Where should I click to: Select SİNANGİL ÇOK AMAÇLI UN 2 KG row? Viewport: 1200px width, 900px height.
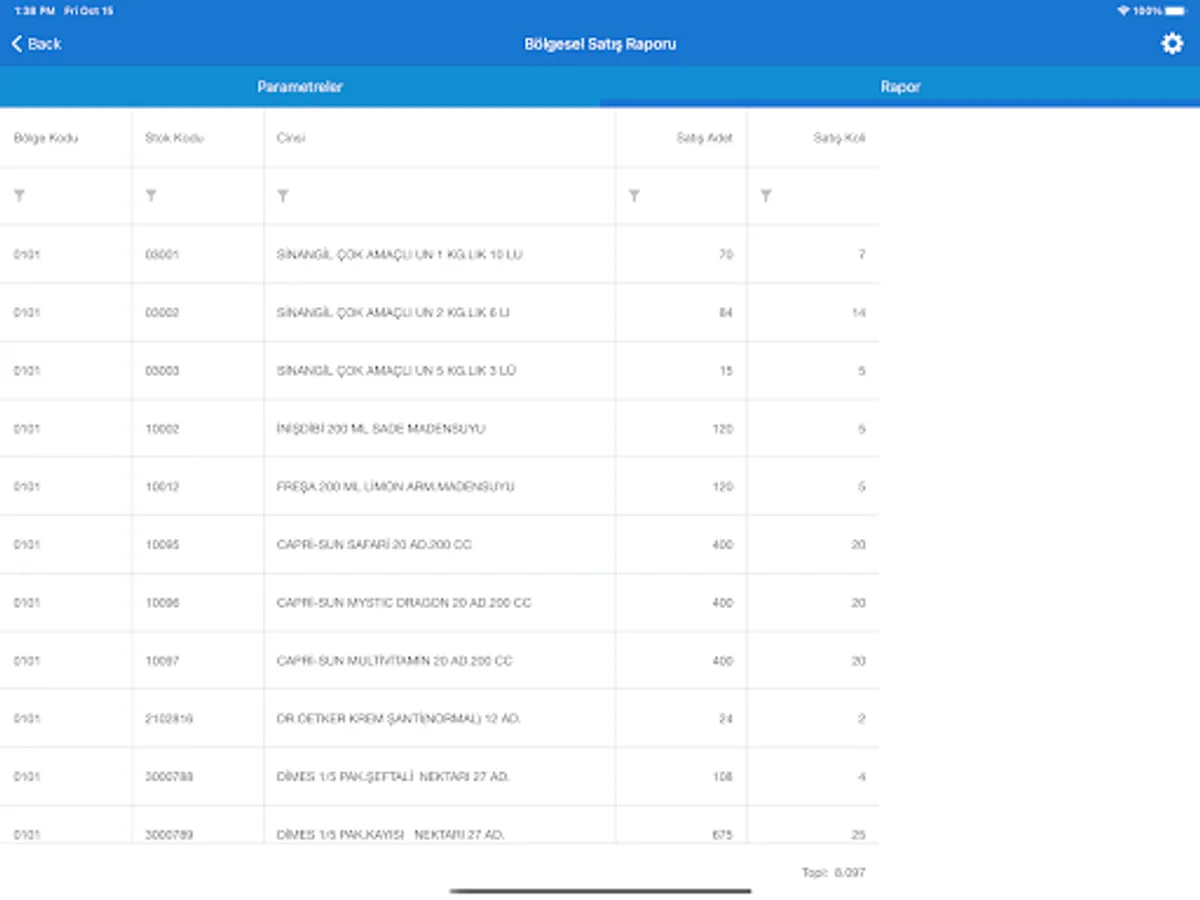coord(440,313)
